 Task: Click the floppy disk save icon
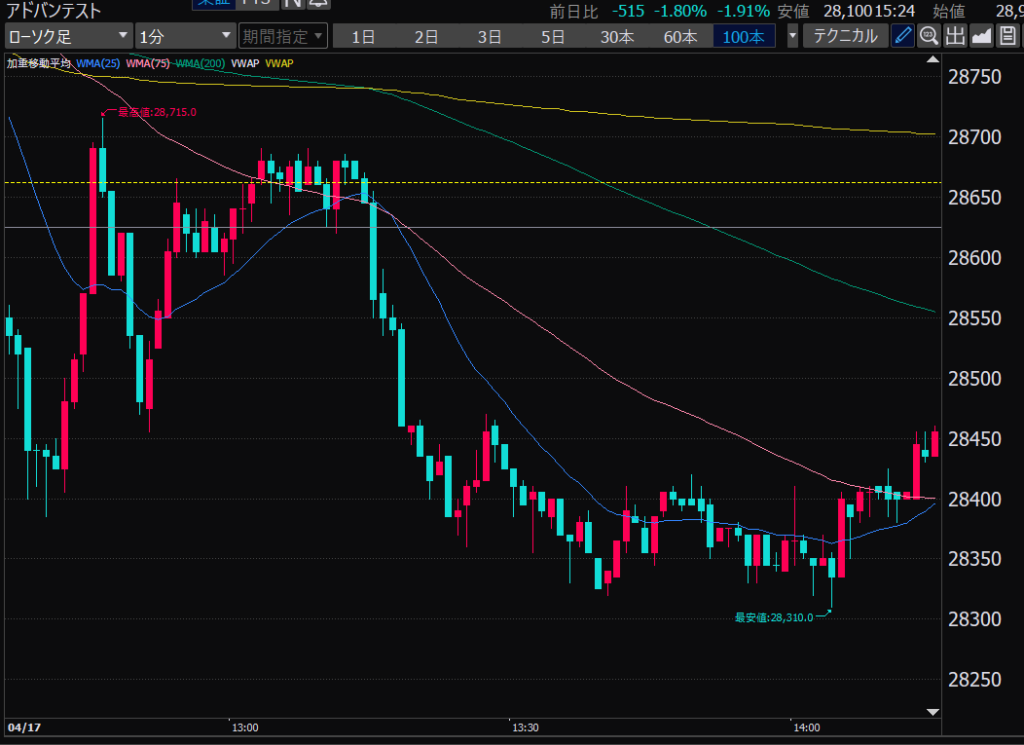[x=1007, y=36]
